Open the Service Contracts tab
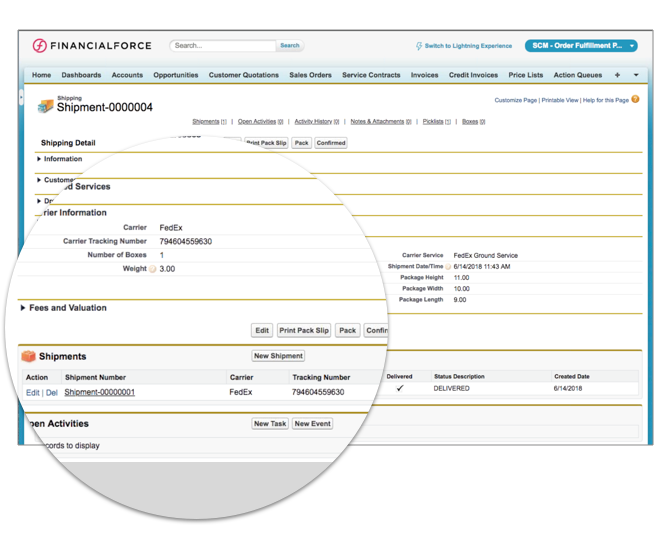This screenshot has height=543, width=670. tap(371, 75)
